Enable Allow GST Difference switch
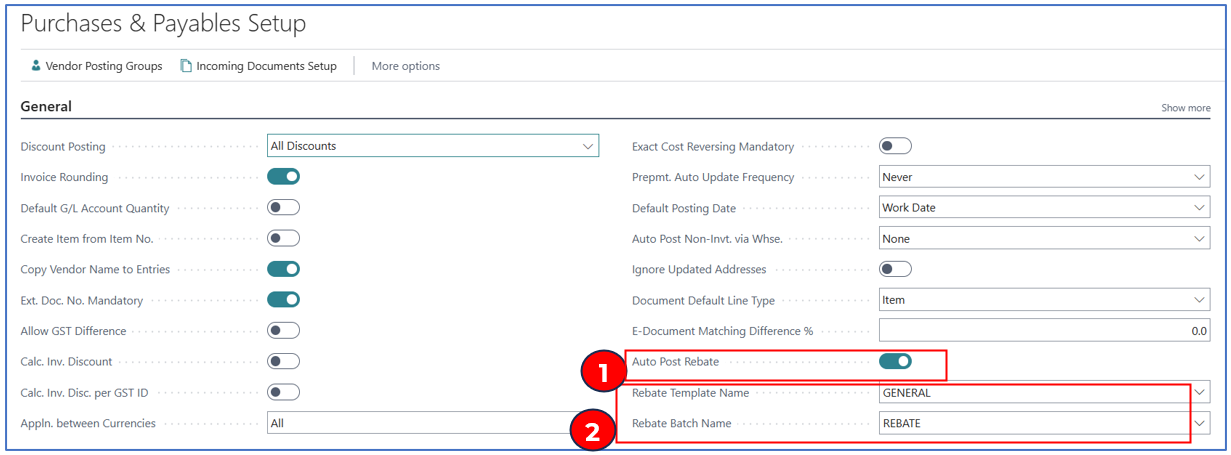This screenshot has height=455, width=1231. click(x=283, y=331)
